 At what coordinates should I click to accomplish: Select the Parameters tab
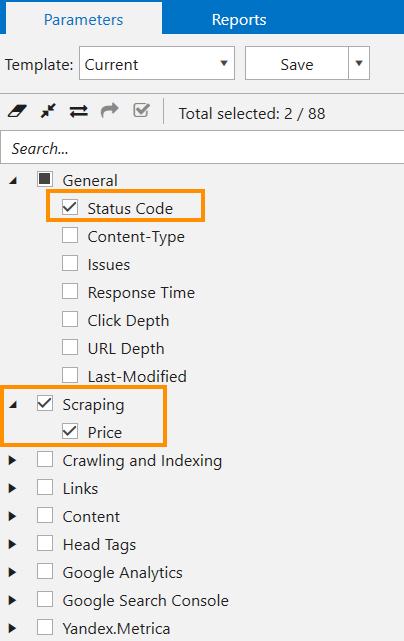(83, 20)
